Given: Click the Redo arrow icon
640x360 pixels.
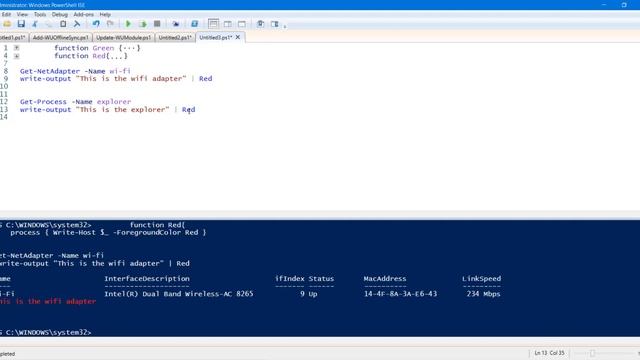Looking at the screenshot, I should click(110, 24).
